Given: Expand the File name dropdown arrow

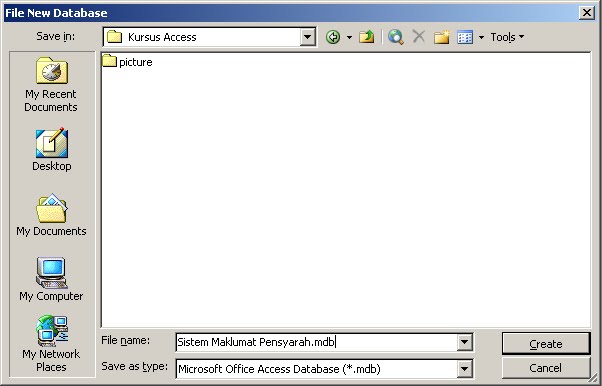Looking at the screenshot, I should 465,342.
